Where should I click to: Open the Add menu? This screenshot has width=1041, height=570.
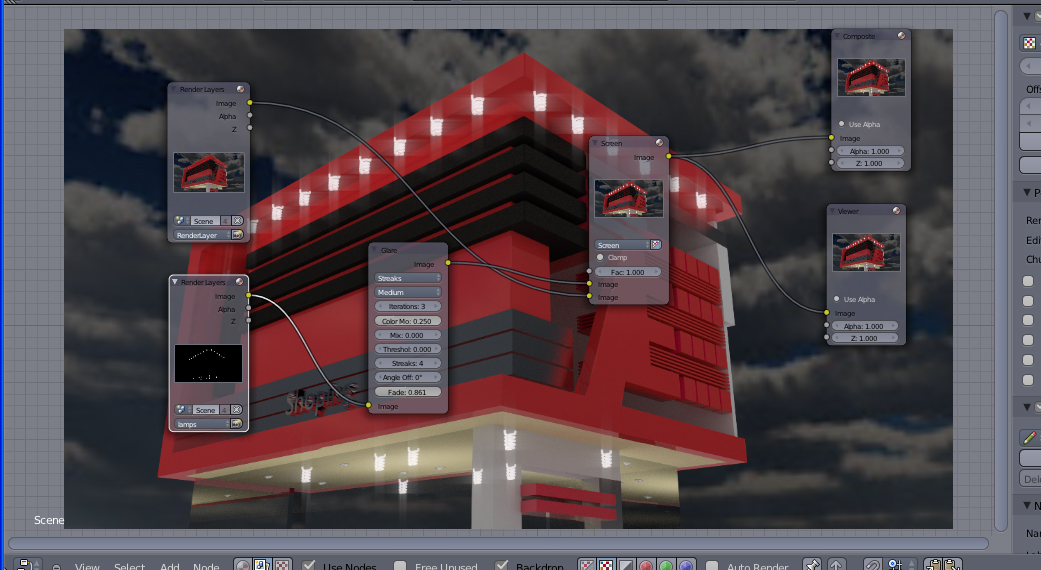[x=169, y=566]
